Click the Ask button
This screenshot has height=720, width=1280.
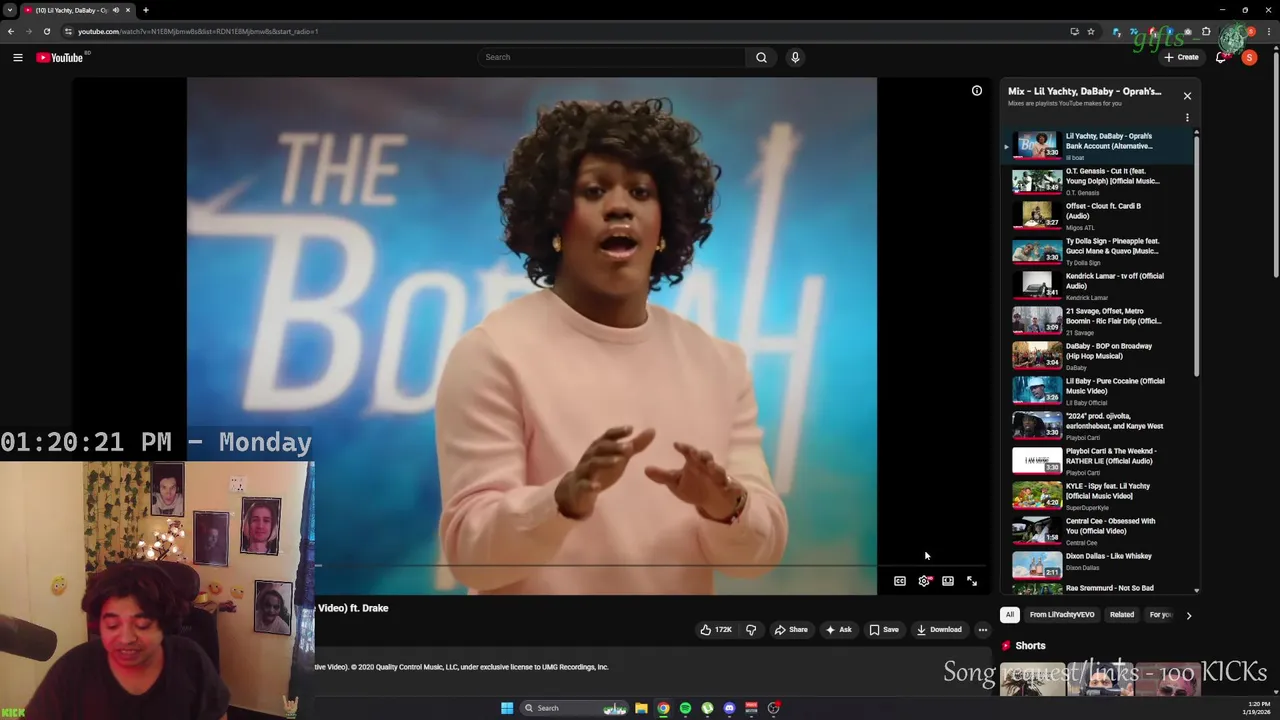[838, 630]
